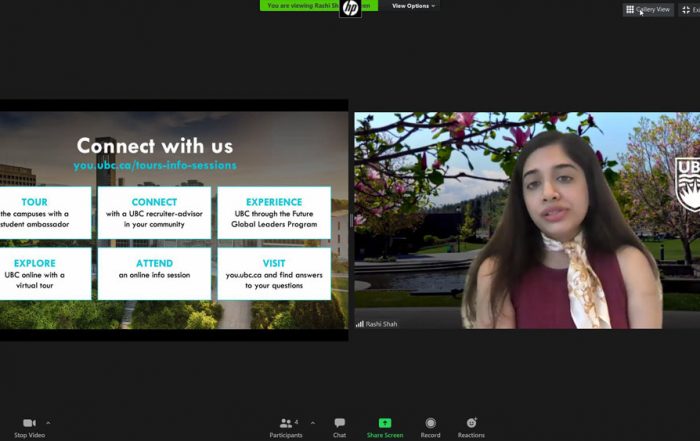Click the Connect with us heading
This screenshot has width=700, height=441.
[155, 146]
